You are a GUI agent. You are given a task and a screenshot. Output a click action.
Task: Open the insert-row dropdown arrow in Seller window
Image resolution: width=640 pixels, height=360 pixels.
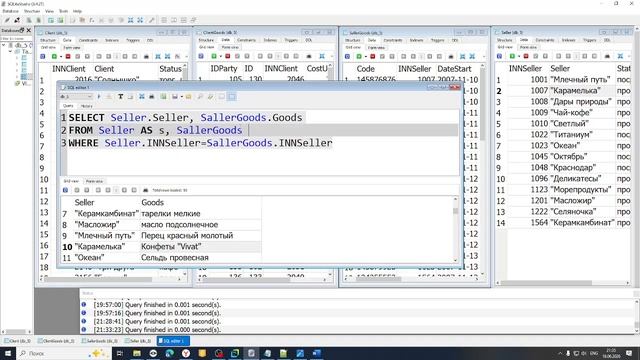(x=519, y=56)
